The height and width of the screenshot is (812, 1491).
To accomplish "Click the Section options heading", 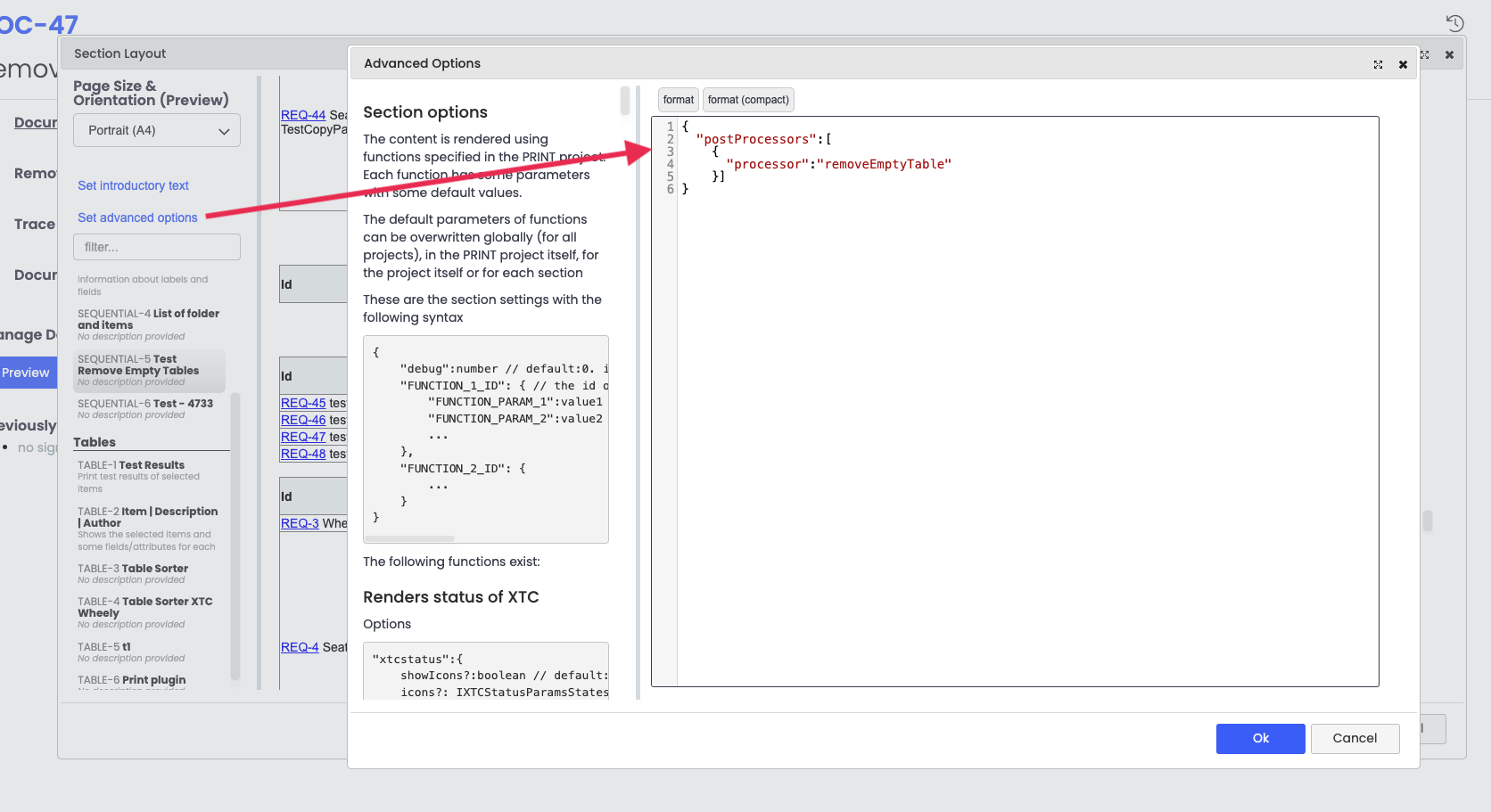I will tap(425, 112).
